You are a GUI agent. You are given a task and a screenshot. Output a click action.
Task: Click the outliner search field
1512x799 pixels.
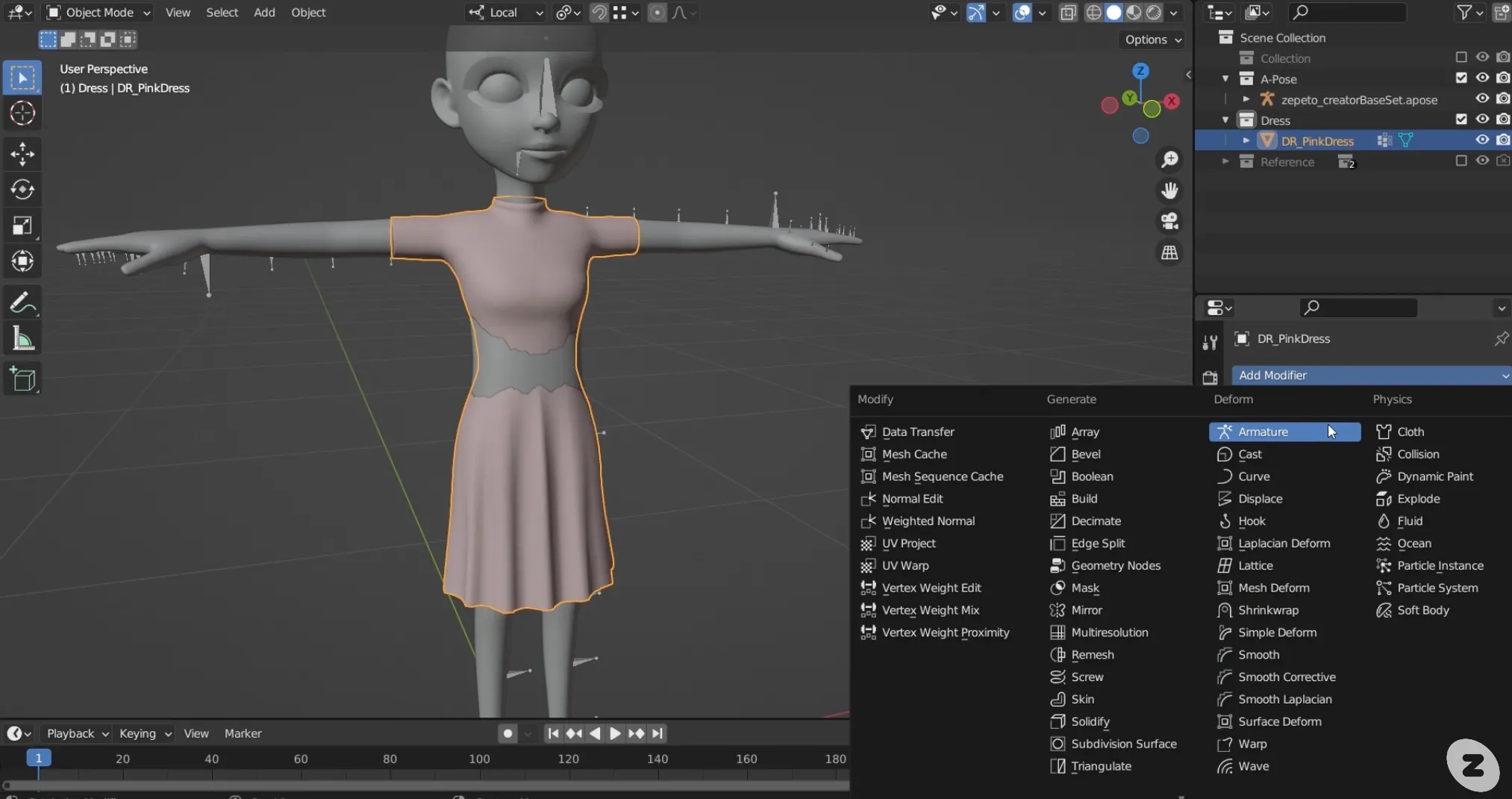(1348, 13)
